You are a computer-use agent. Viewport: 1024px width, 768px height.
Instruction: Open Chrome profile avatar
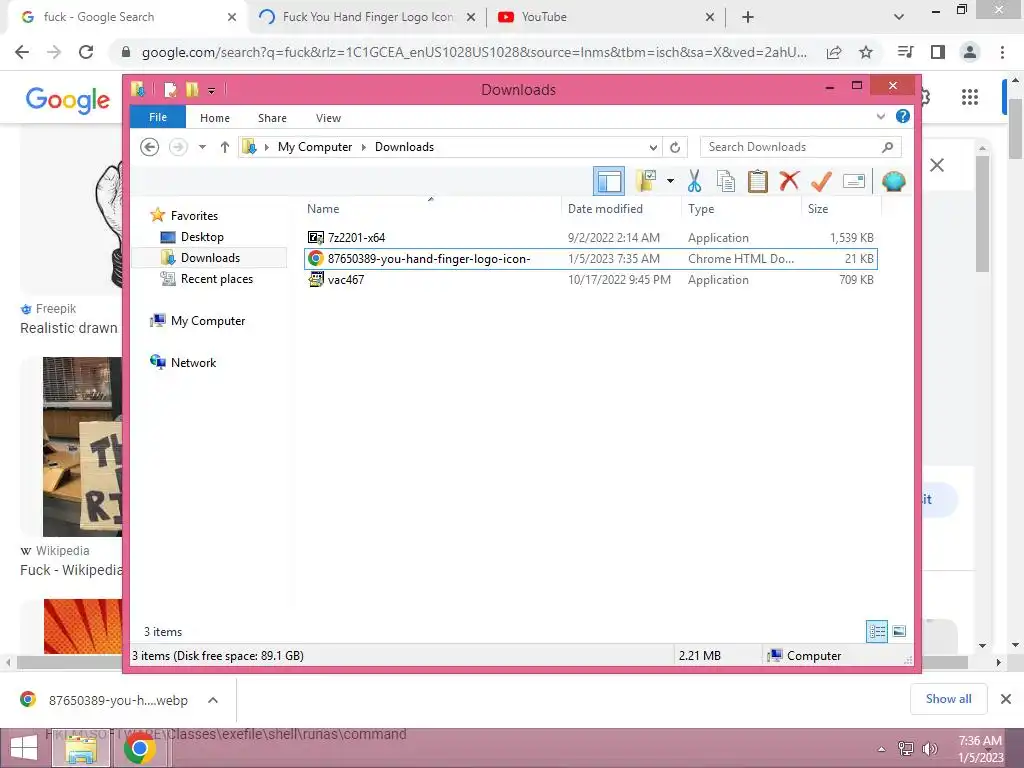coord(970,52)
